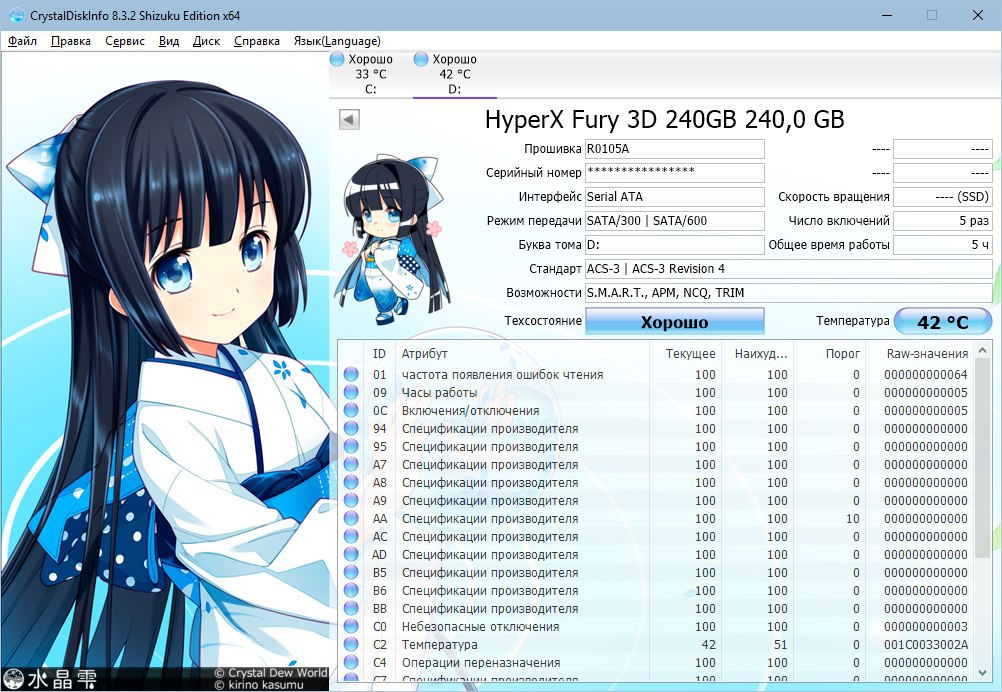Click status orb of attribute BB

[x=351, y=608]
